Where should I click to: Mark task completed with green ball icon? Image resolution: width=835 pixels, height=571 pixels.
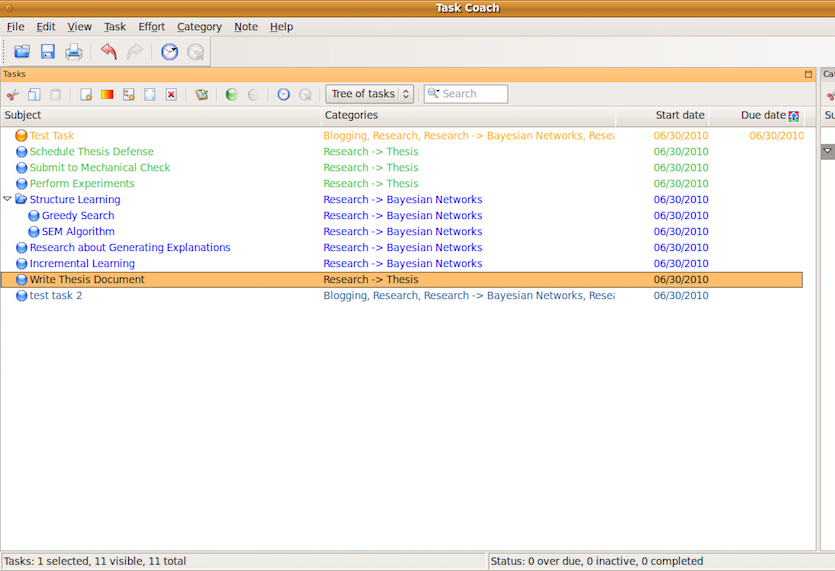[x=231, y=94]
